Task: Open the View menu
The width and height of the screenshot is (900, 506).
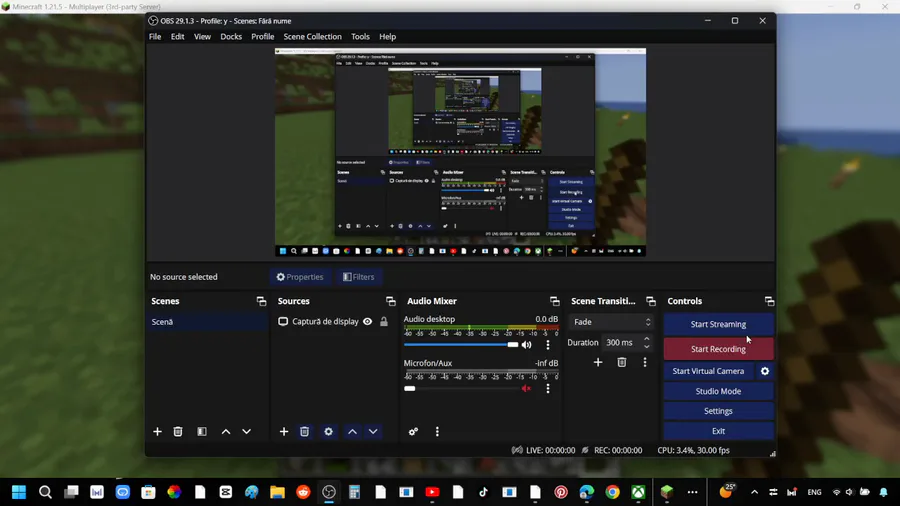Action: (202, 37)
